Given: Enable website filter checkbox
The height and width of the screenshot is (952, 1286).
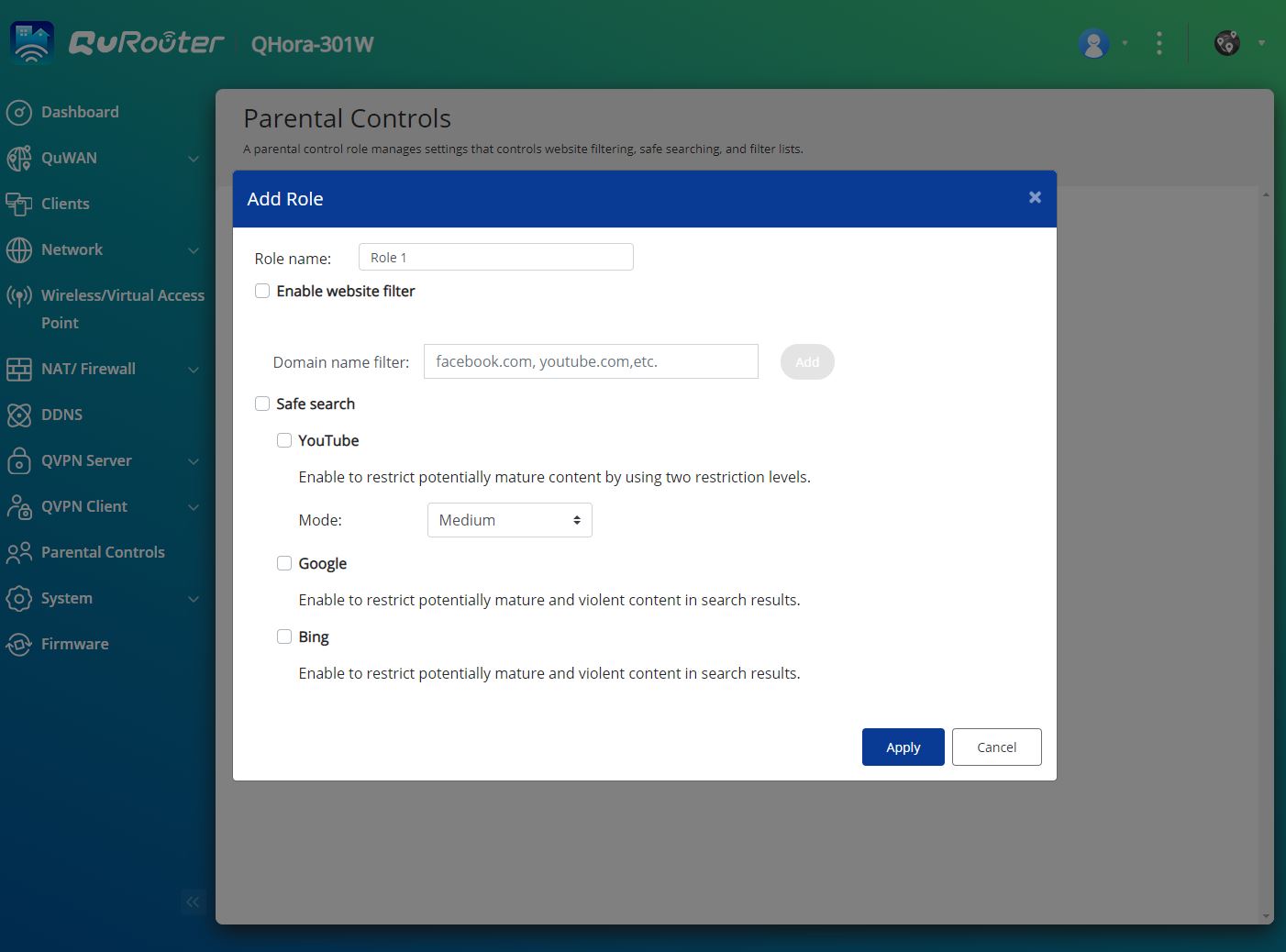Looking at the screenshot, I should click(x=262, y=291).
